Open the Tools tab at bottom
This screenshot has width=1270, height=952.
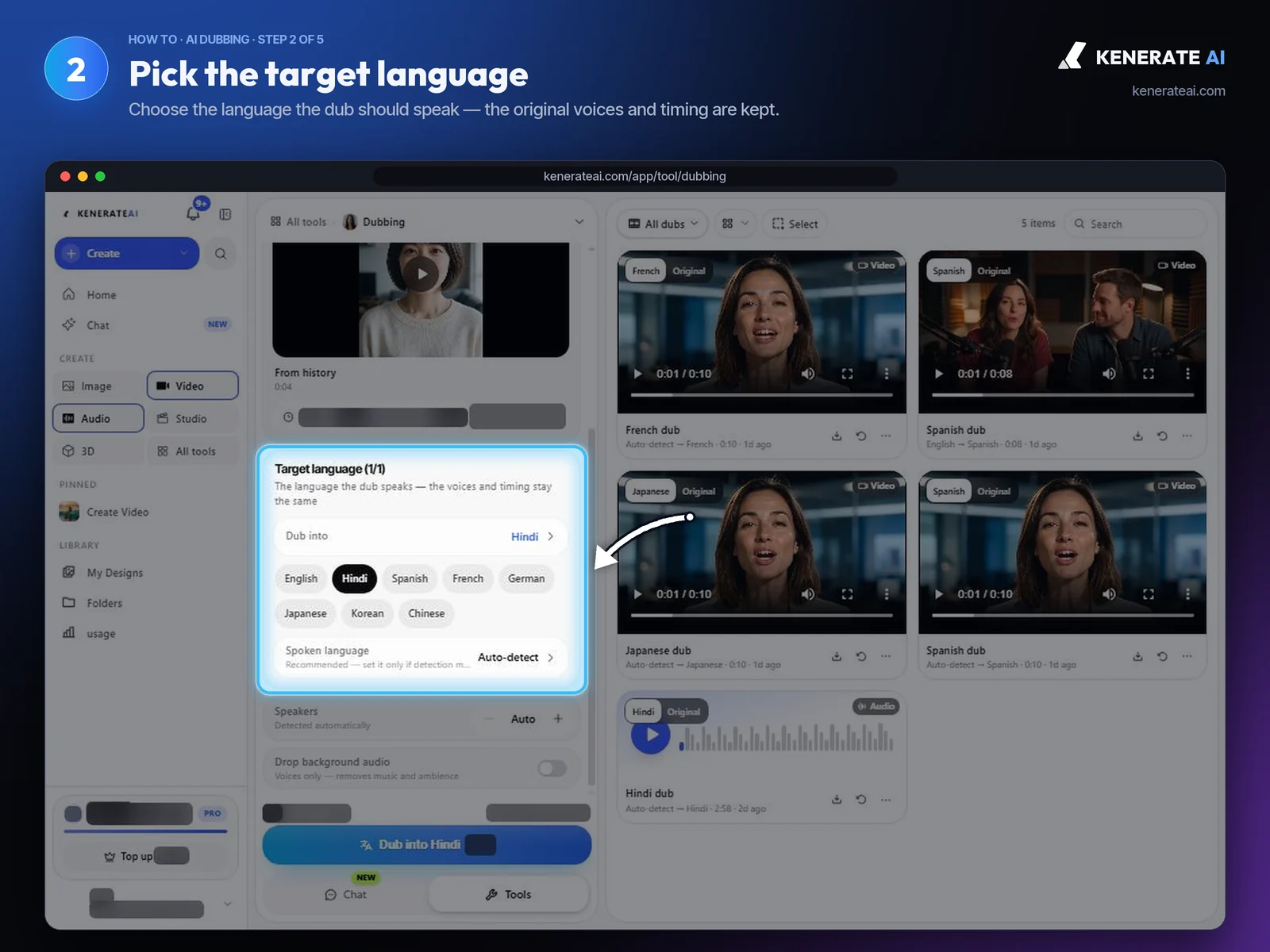click(x=509, y=894)
